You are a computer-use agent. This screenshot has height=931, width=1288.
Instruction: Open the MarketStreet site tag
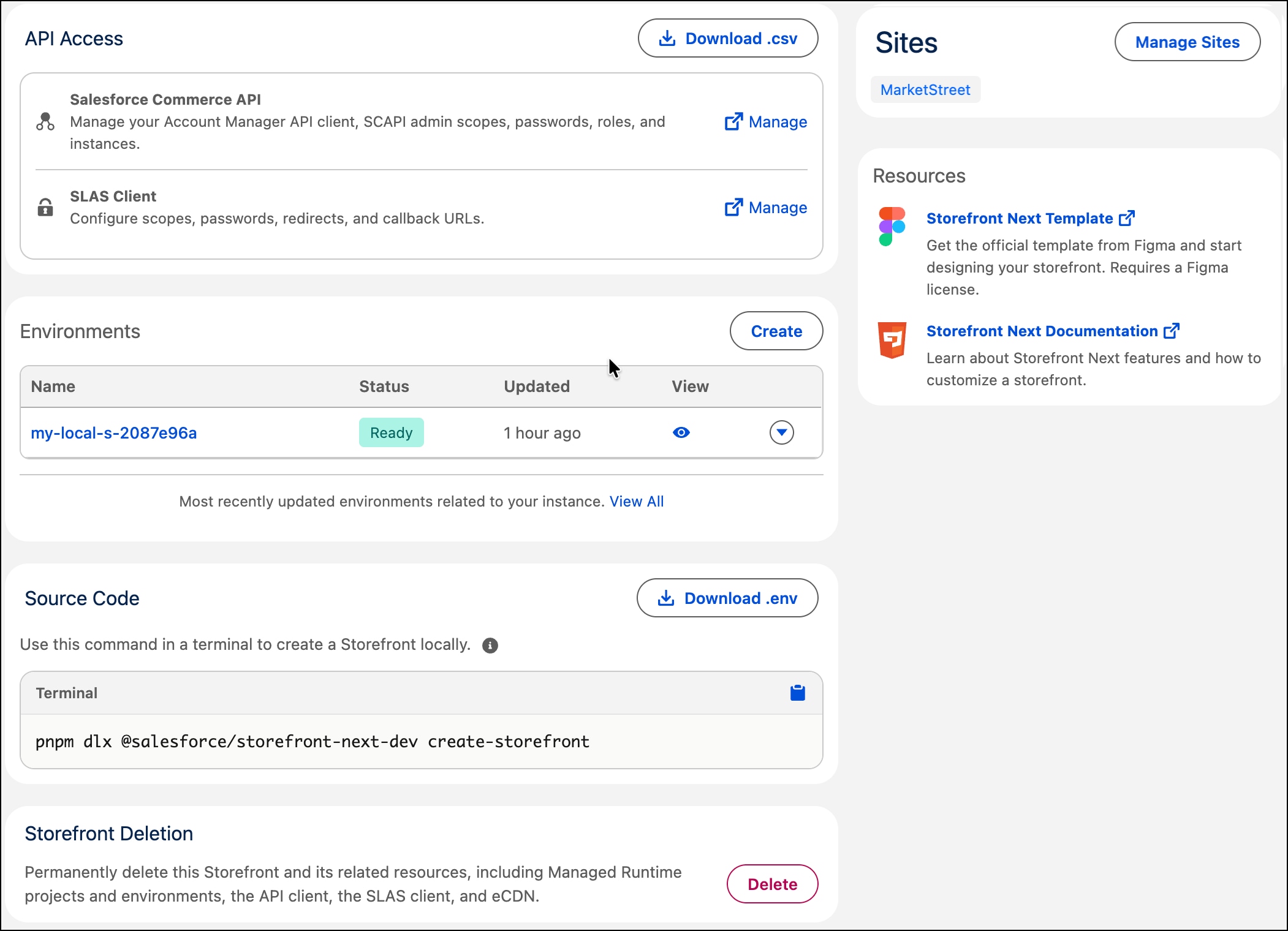tap(925, 90)
